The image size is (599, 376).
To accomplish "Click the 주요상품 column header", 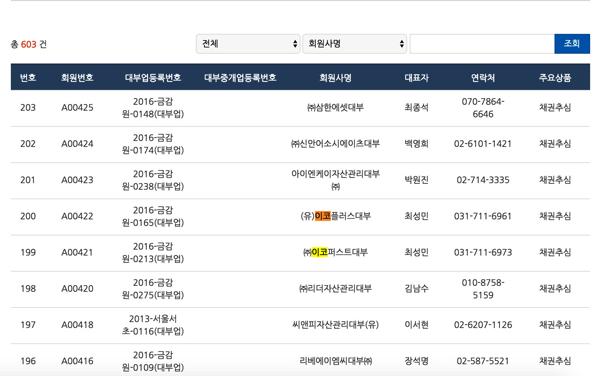I will [x=555, y=78].
